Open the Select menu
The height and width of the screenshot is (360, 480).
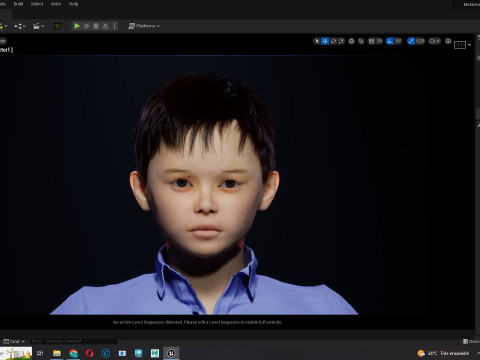pyautogui.click(x=37, y=4)
